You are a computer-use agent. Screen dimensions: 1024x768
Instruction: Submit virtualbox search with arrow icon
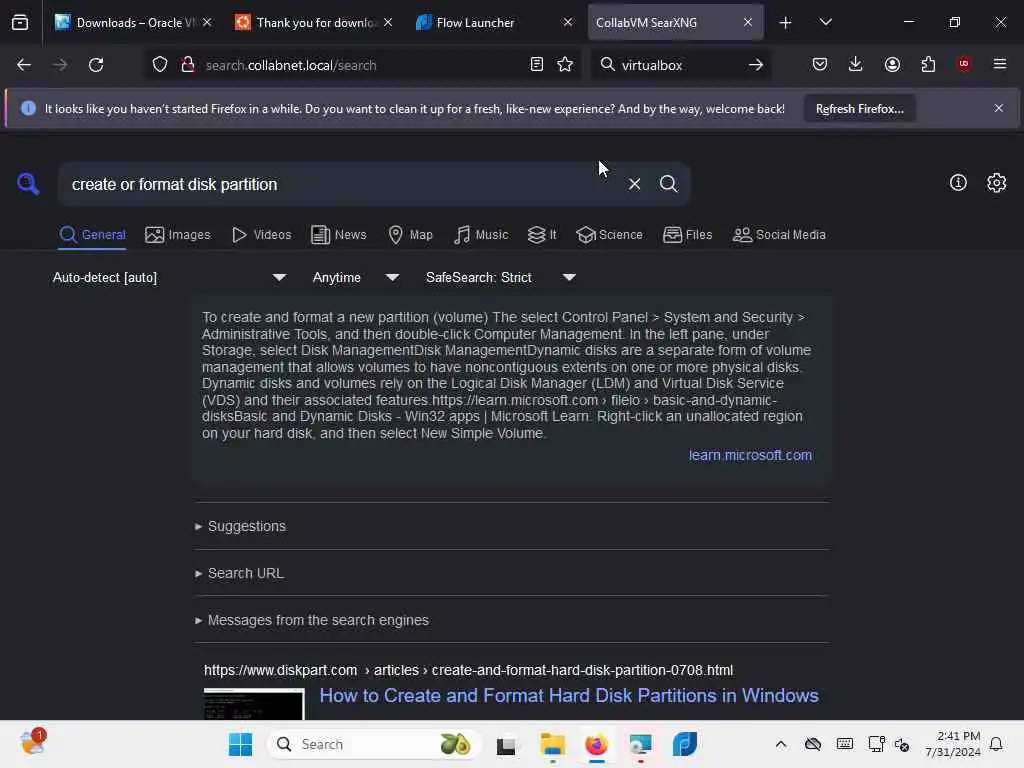coord(756,65)
